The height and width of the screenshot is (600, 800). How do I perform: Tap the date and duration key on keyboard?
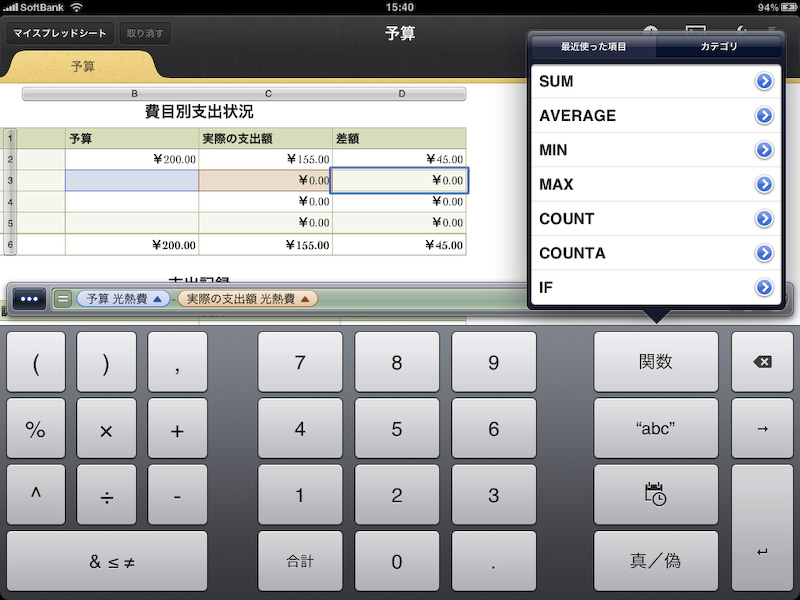(656, 494)
